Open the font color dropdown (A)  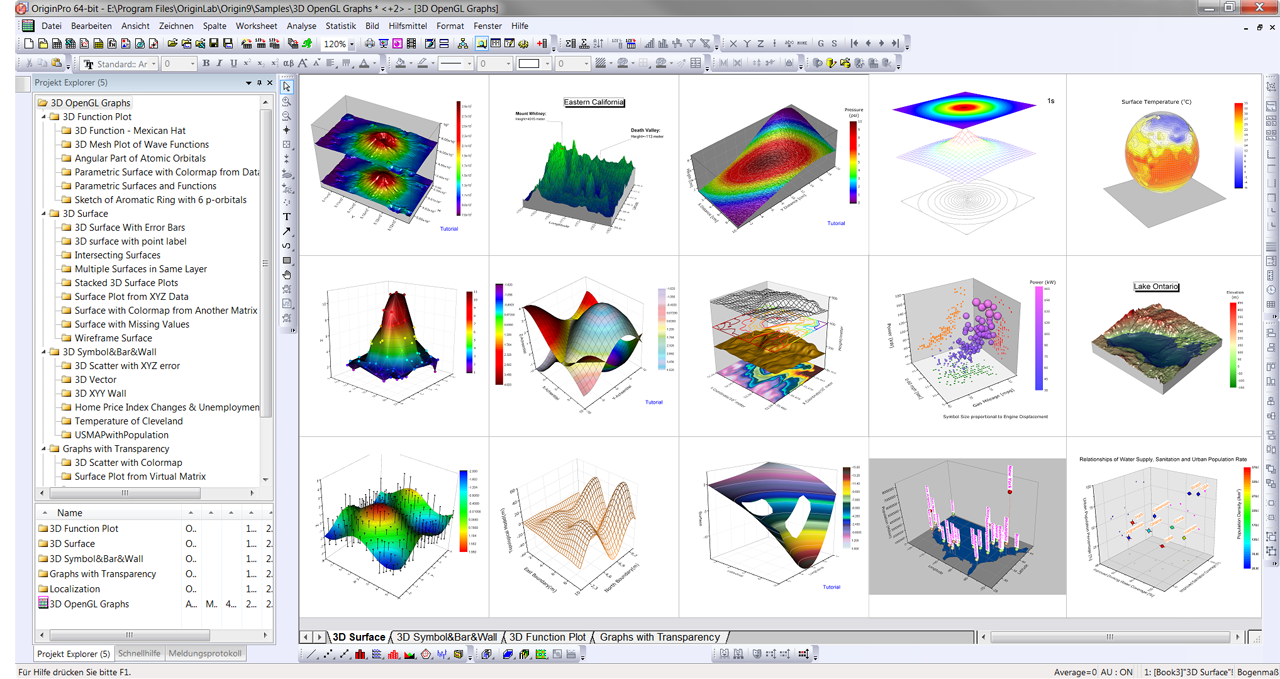[374, 63]
